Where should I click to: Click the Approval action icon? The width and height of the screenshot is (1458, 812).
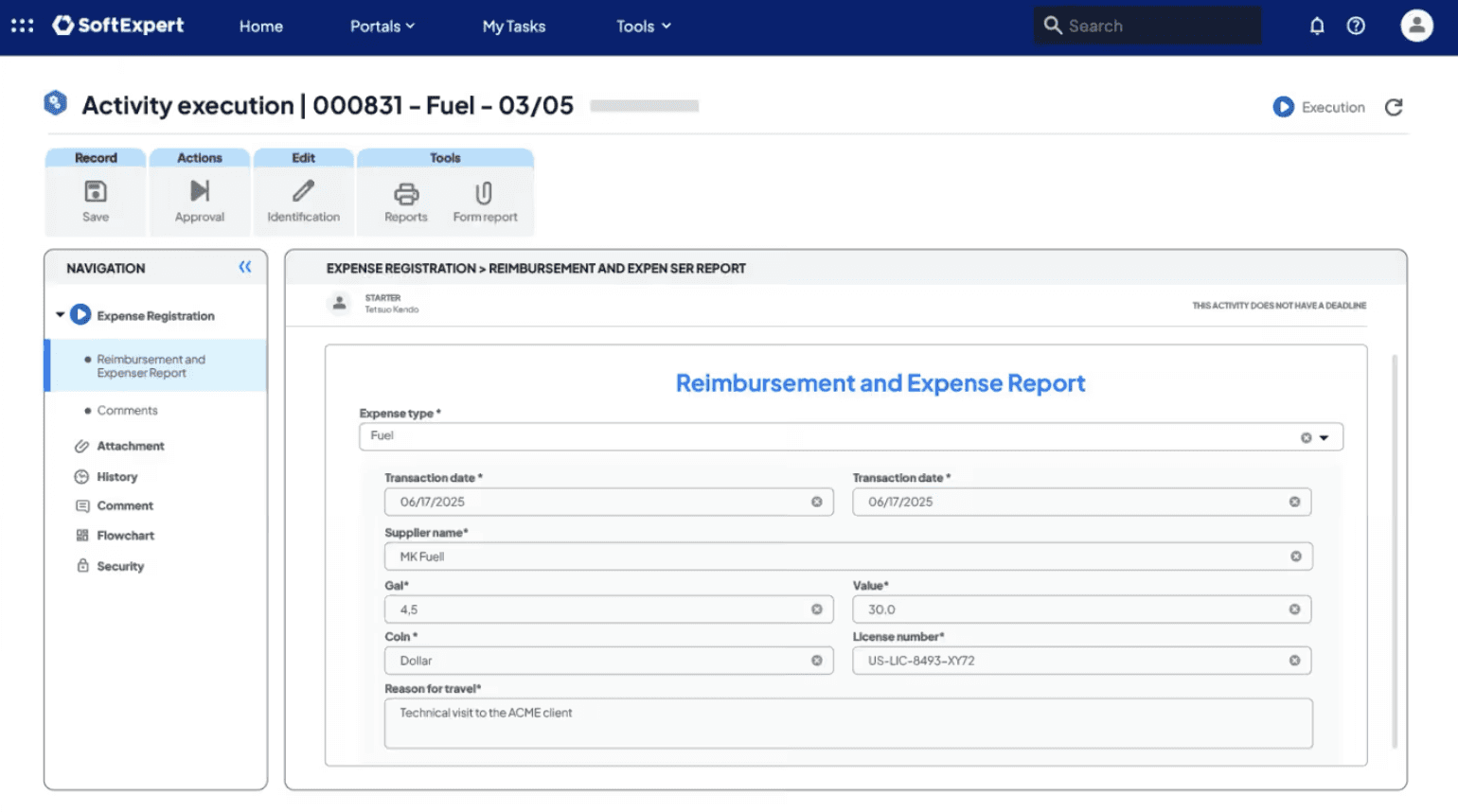(x=200, y=191)
